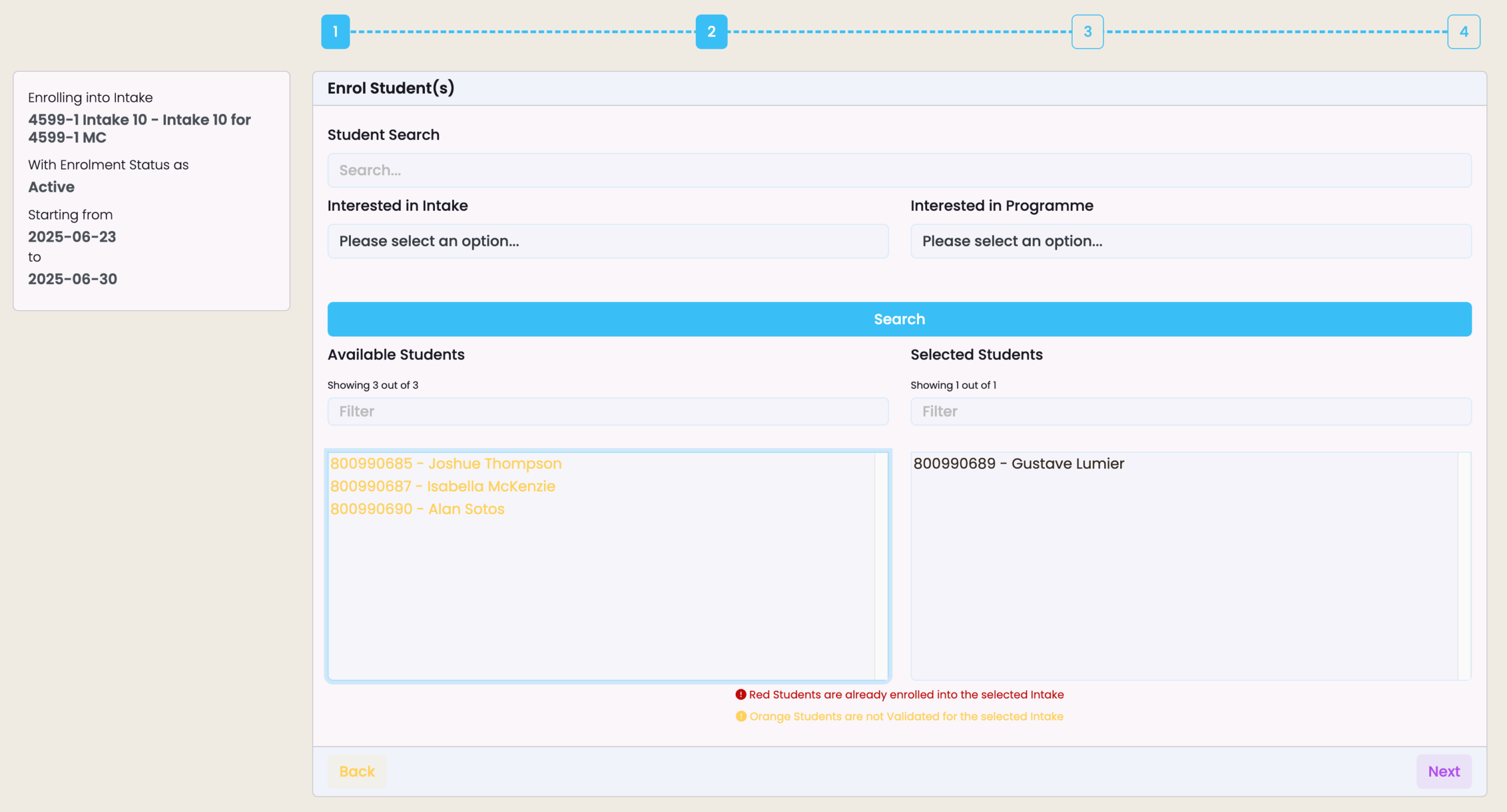Select student Joshue Thompson from available list

446,464
